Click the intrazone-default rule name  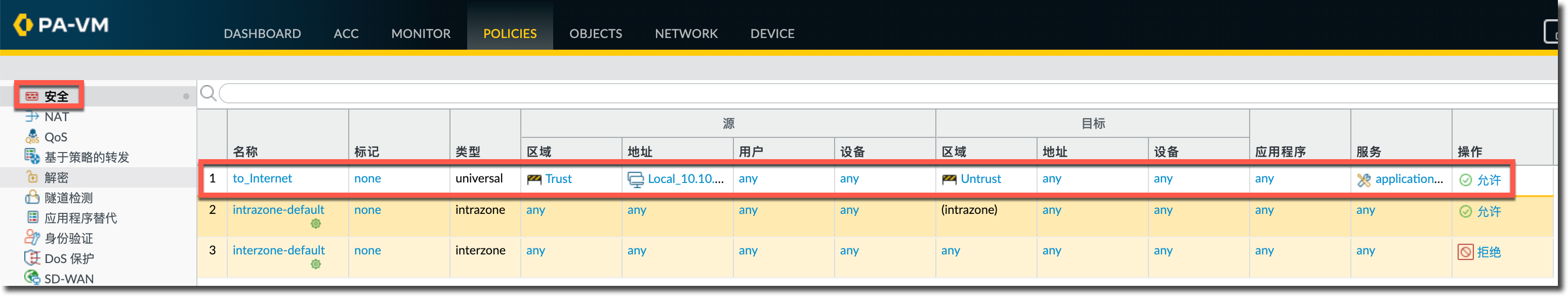point(278,209)
